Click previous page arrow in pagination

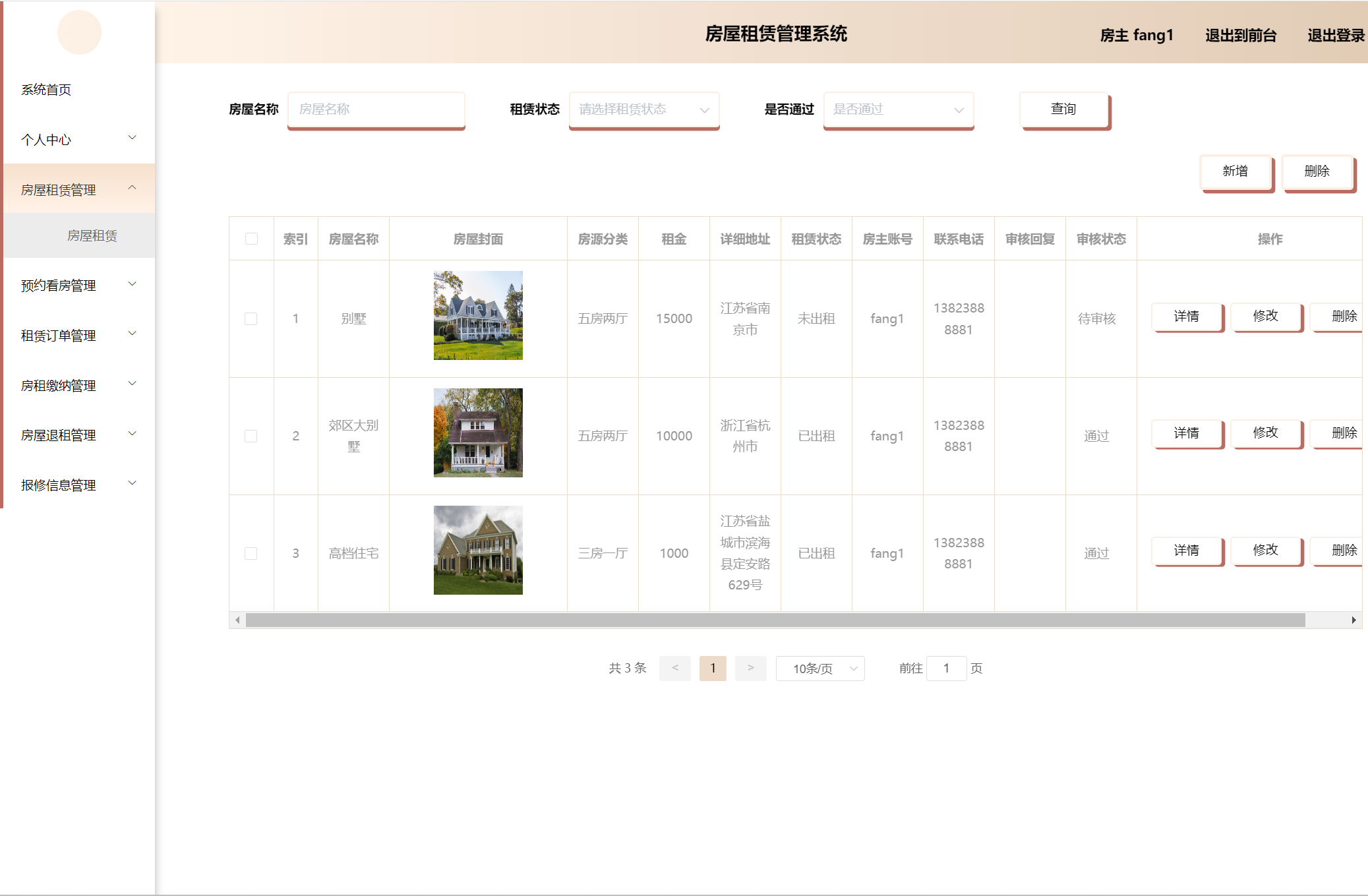click(674, 668)
